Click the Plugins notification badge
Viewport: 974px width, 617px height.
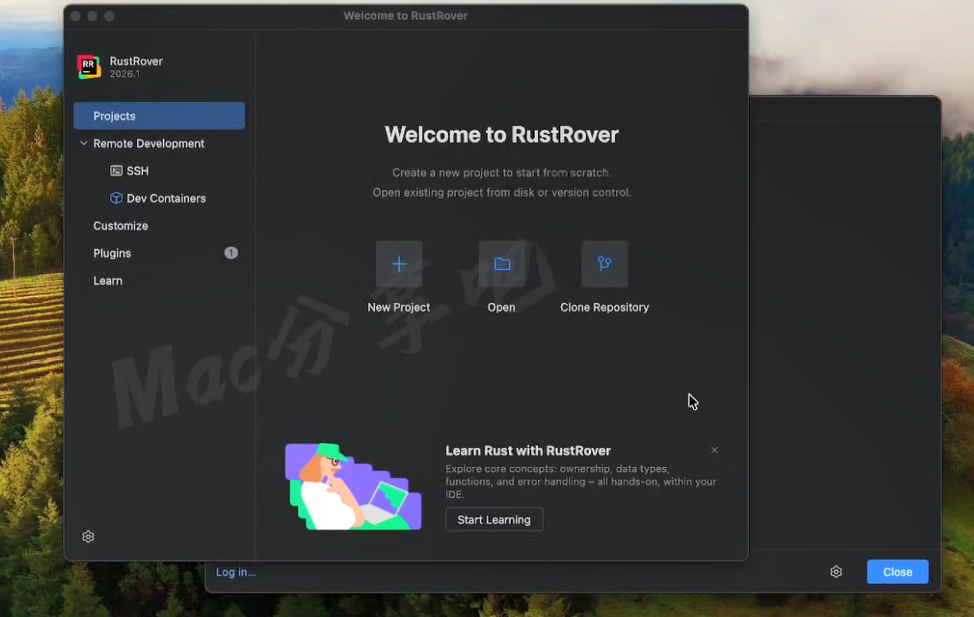point(231,253)
